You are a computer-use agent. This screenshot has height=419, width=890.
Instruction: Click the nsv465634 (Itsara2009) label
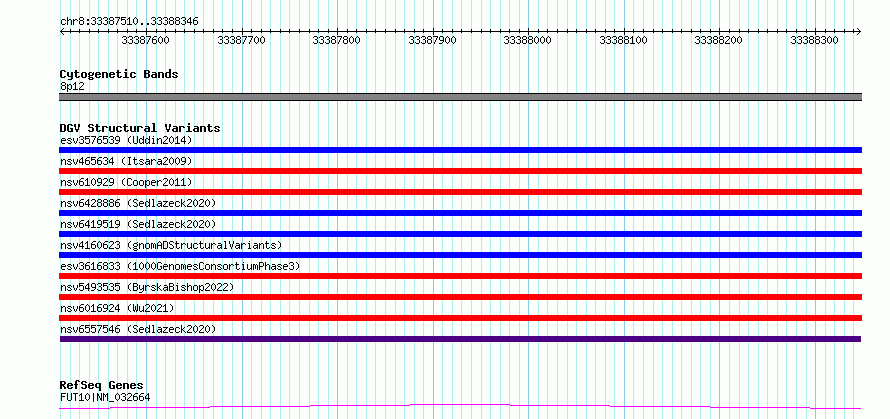point(126,161)
